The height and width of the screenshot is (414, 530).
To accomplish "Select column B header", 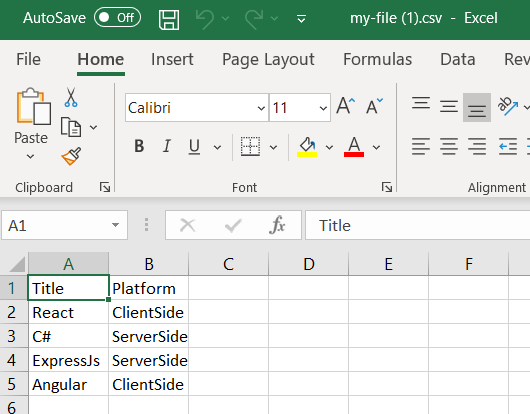I will pyautogui.click(x=149, y=264).
